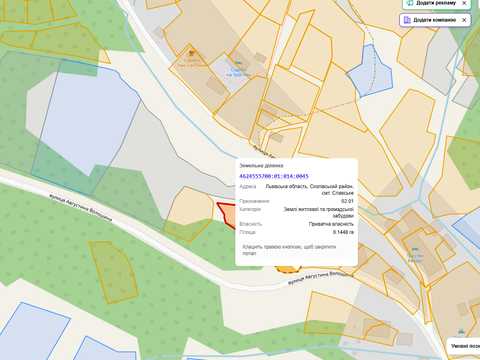Select the red-outlined land parcel
Viewport: 480px width, 360px height.
click(228, 214)
